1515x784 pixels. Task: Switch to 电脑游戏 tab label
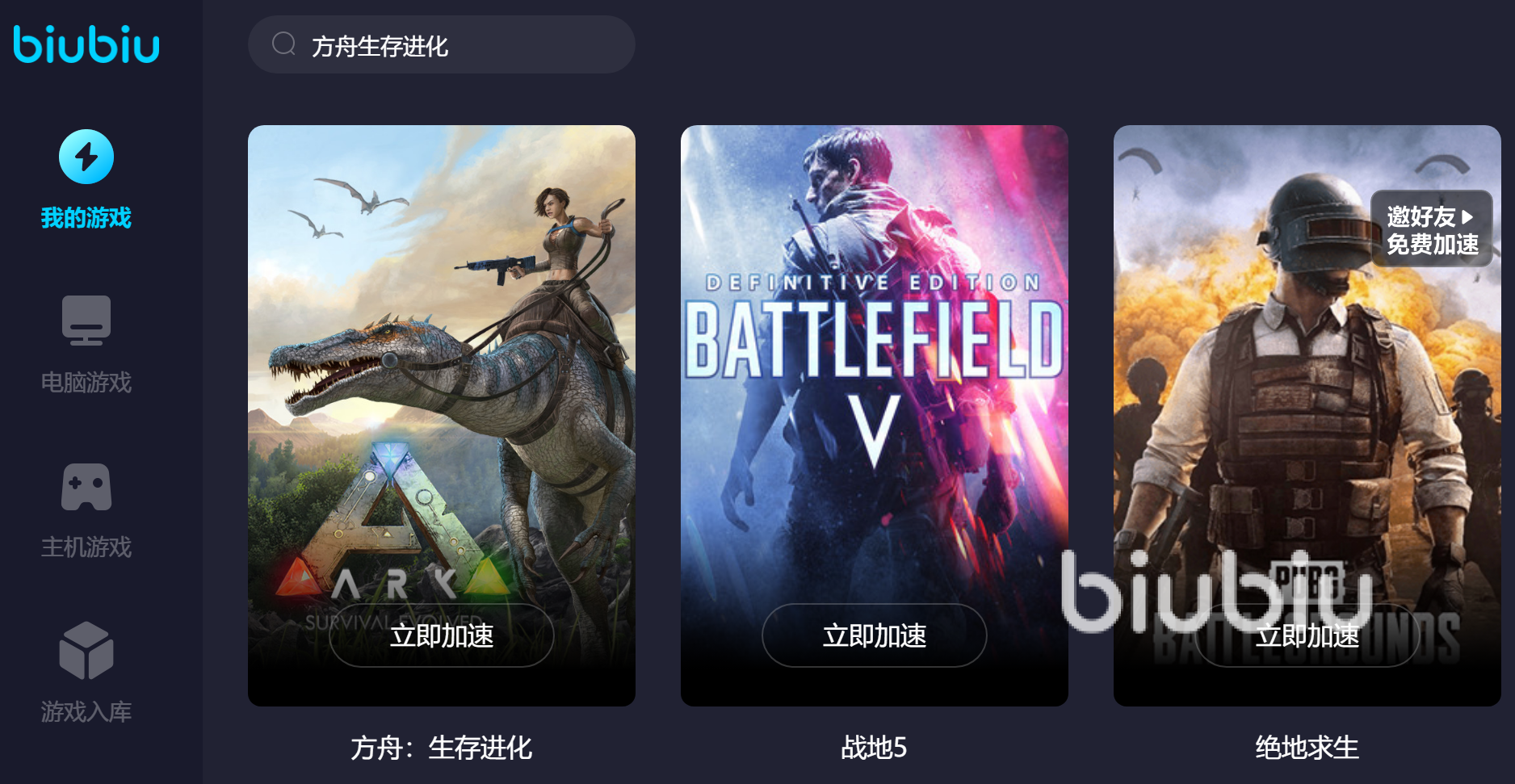[x=86, y=383]
